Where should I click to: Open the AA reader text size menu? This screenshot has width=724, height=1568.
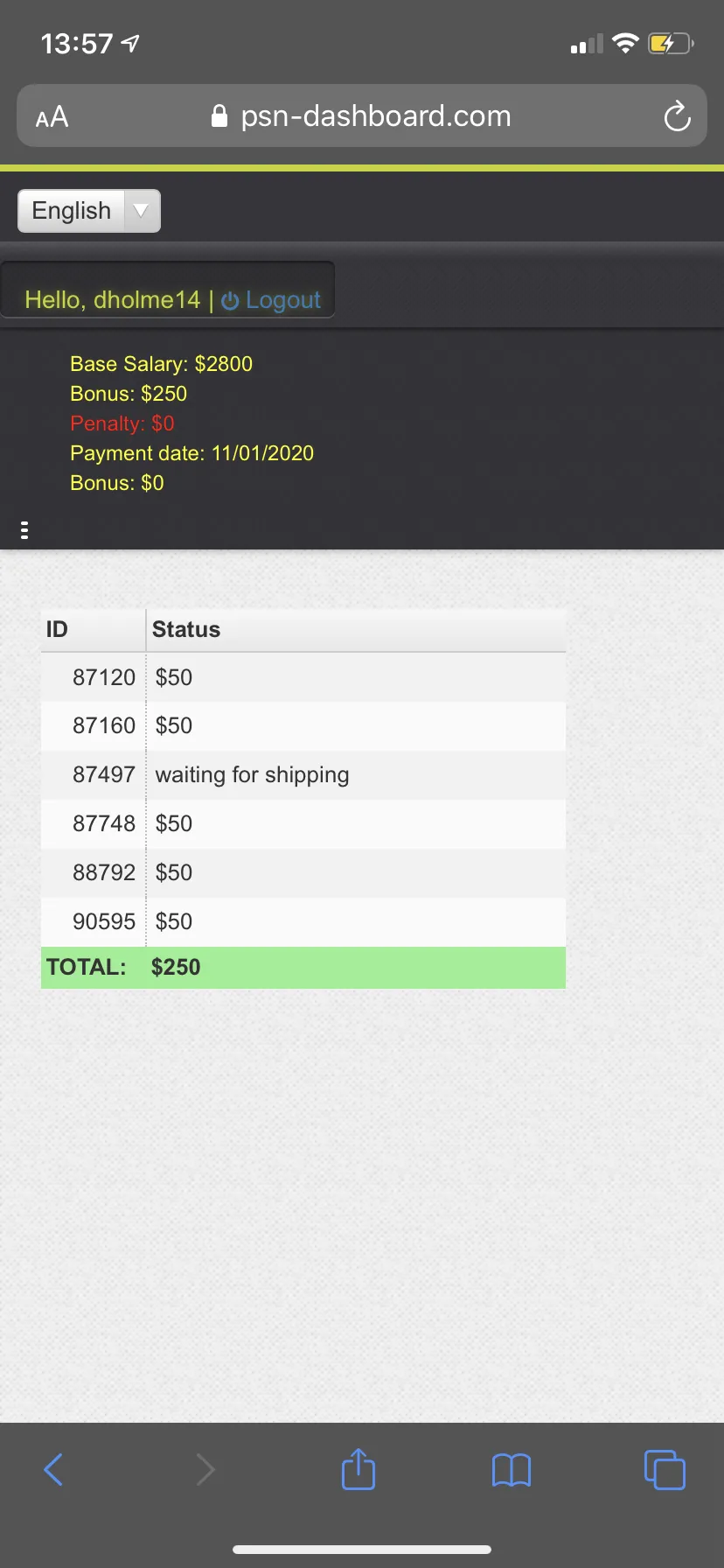click(x=52, y=116)
